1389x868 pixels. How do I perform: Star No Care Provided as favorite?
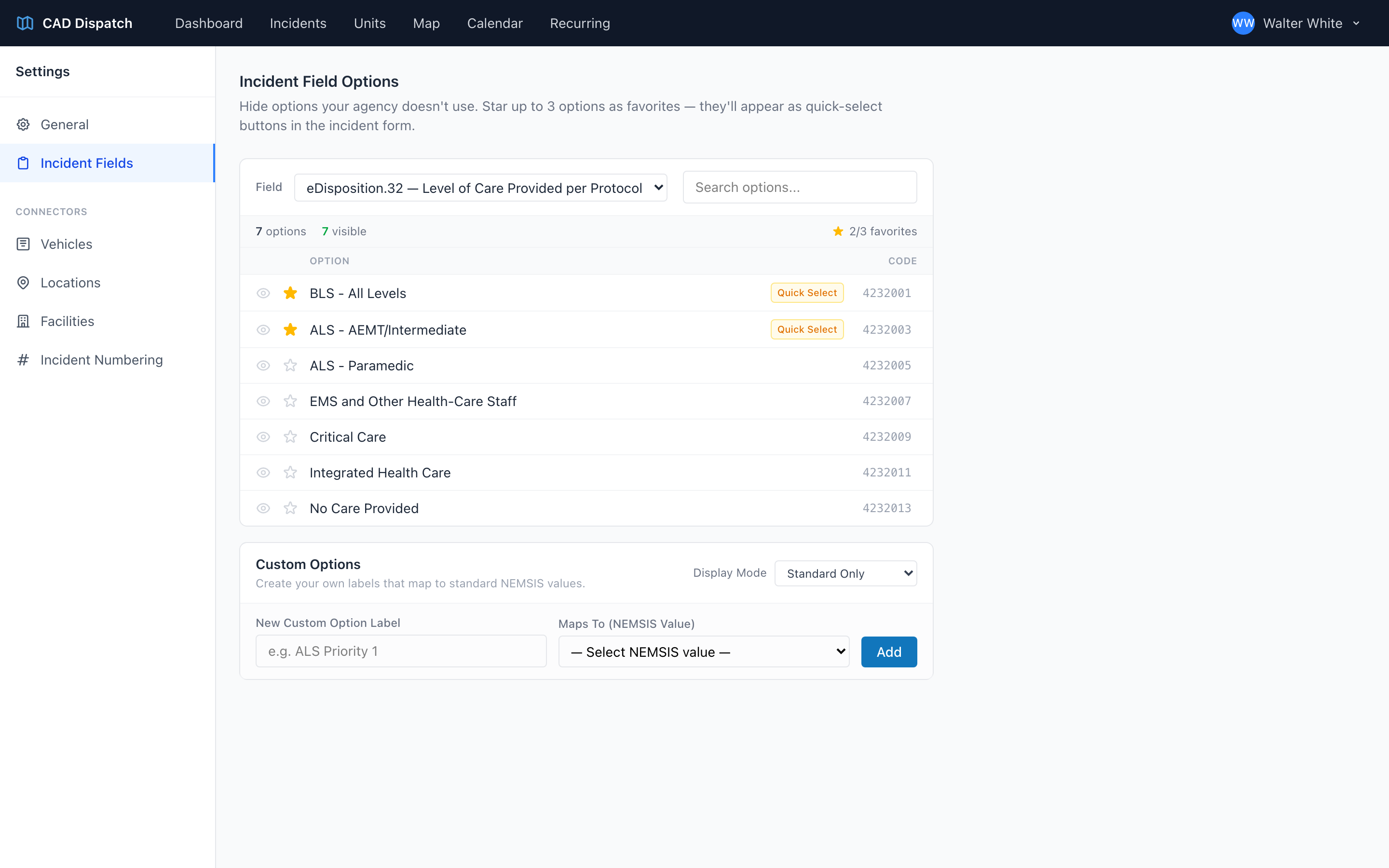tap(290, 508)
